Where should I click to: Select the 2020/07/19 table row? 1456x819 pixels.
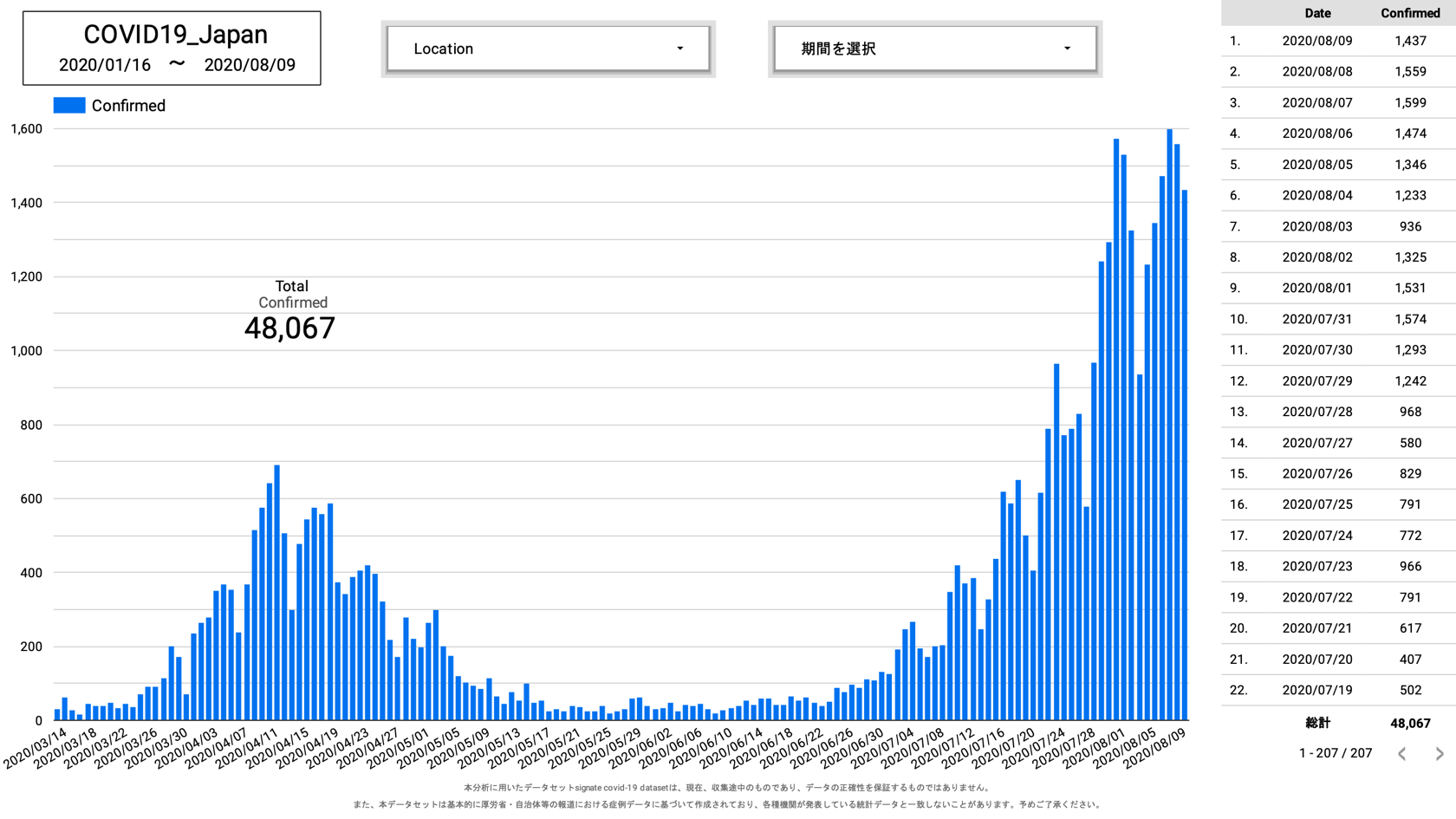point(1338,690)
